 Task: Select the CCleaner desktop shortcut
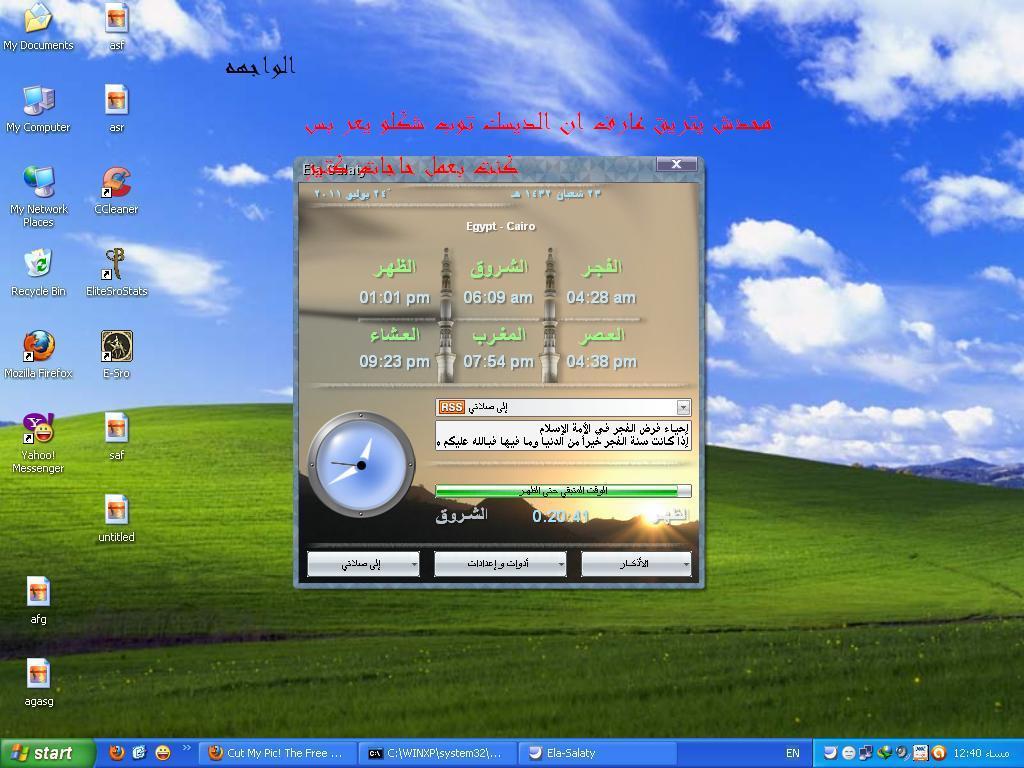[x=116, y=191]
